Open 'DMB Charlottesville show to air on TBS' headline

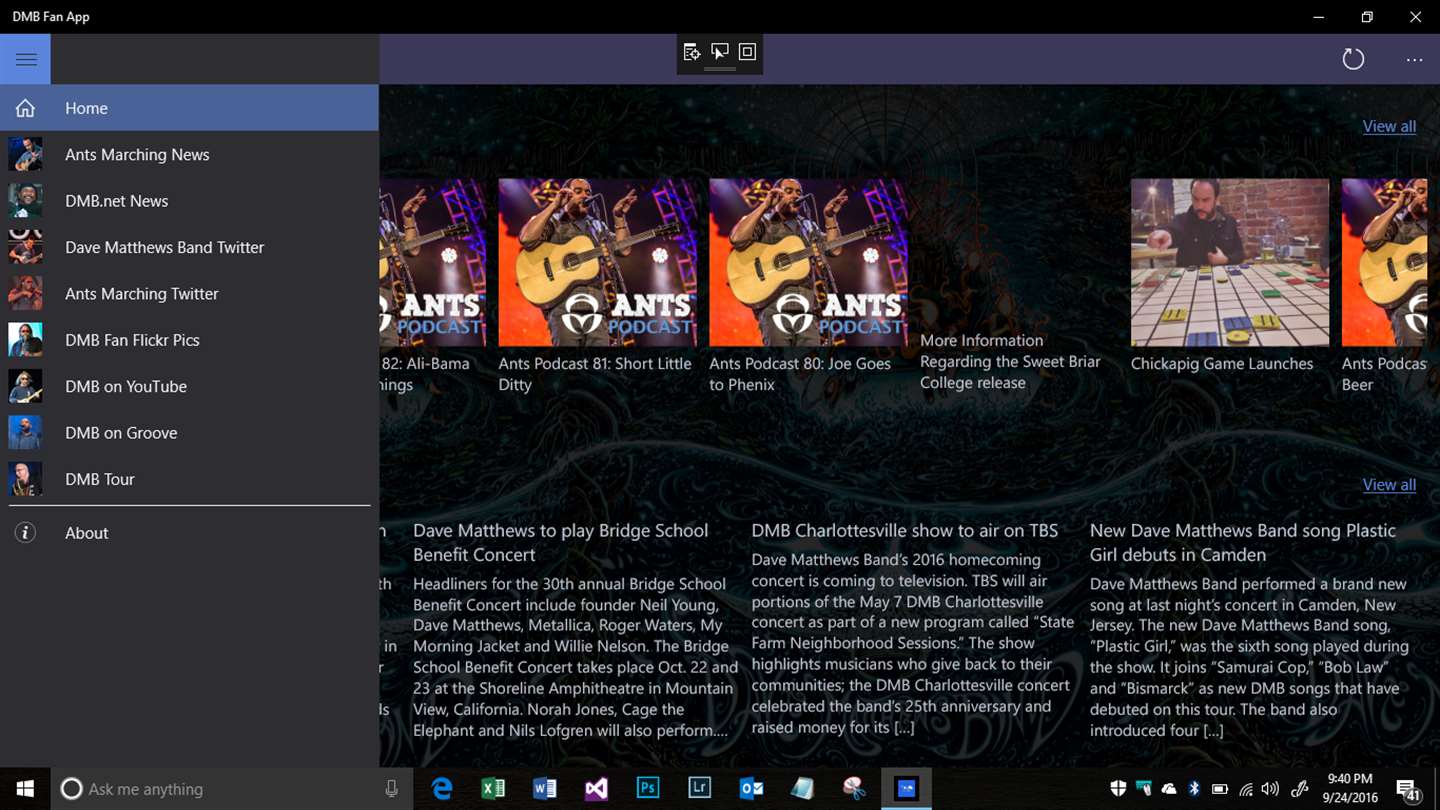coord(905,531)
